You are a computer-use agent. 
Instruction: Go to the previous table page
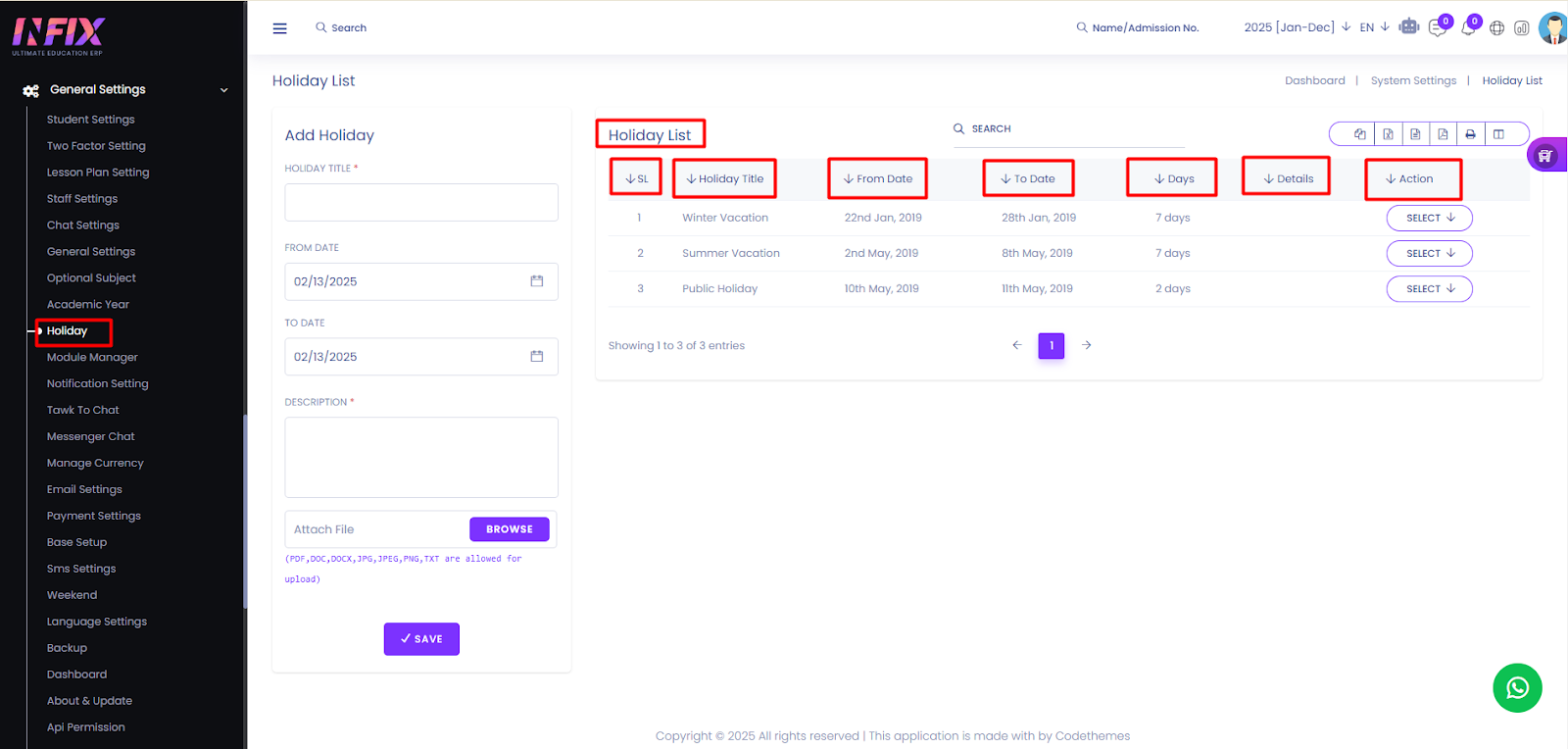(1017, 345)
